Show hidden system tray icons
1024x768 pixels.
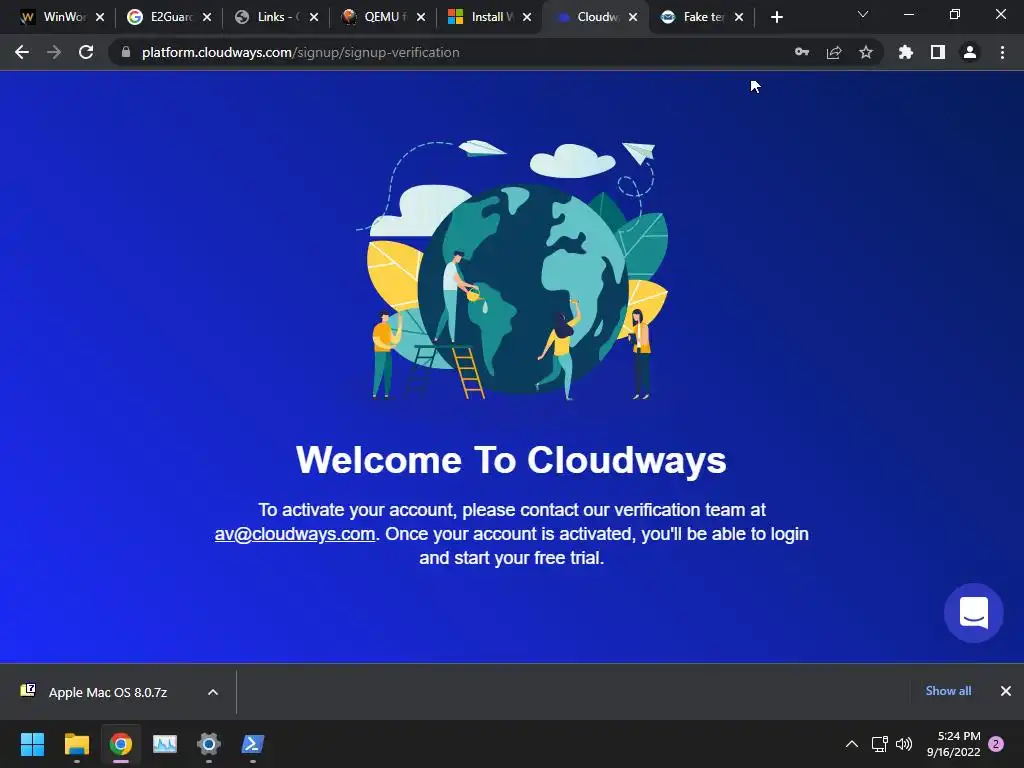852,744
